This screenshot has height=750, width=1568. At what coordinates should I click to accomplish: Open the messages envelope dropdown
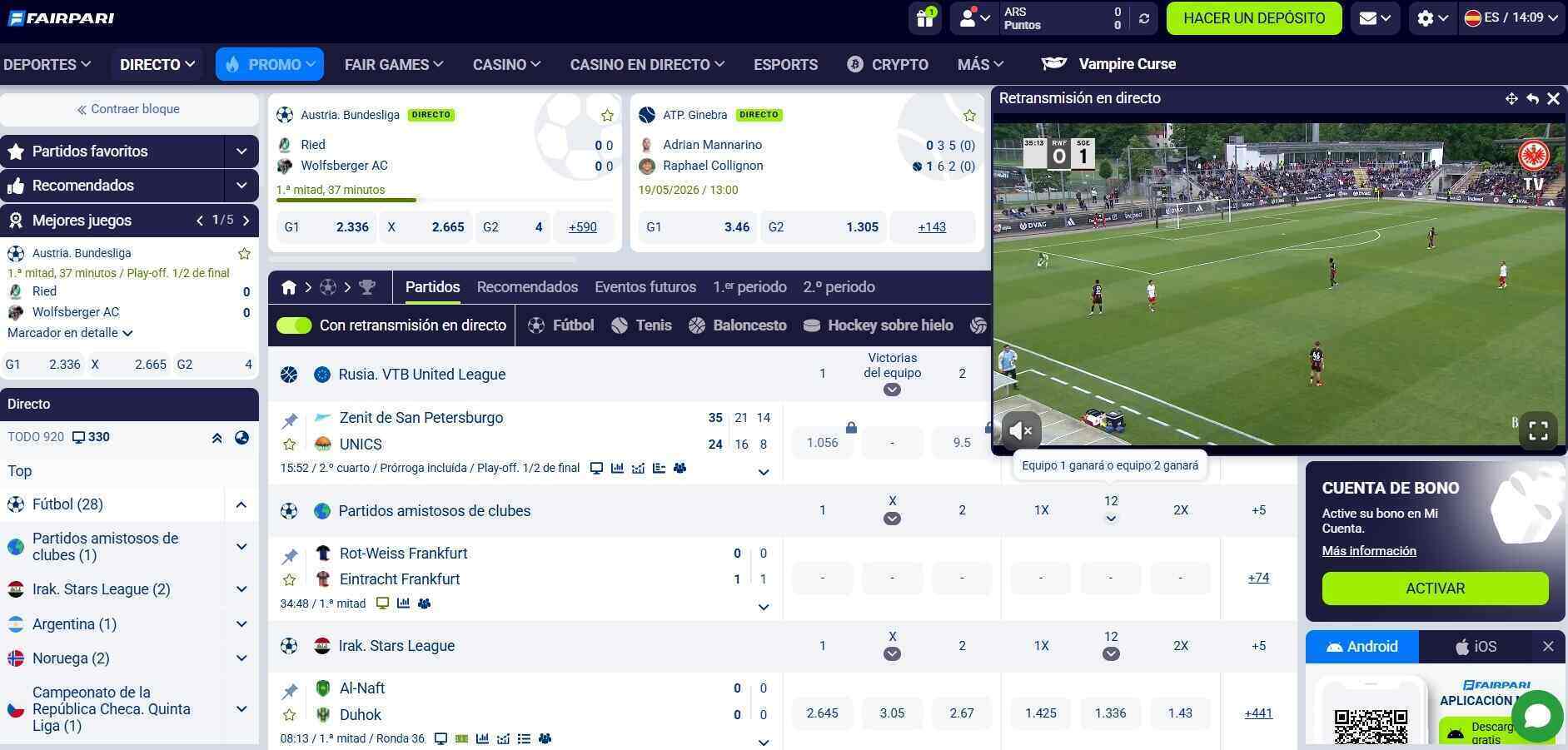pyautogui.click(x=1375, y=18)
